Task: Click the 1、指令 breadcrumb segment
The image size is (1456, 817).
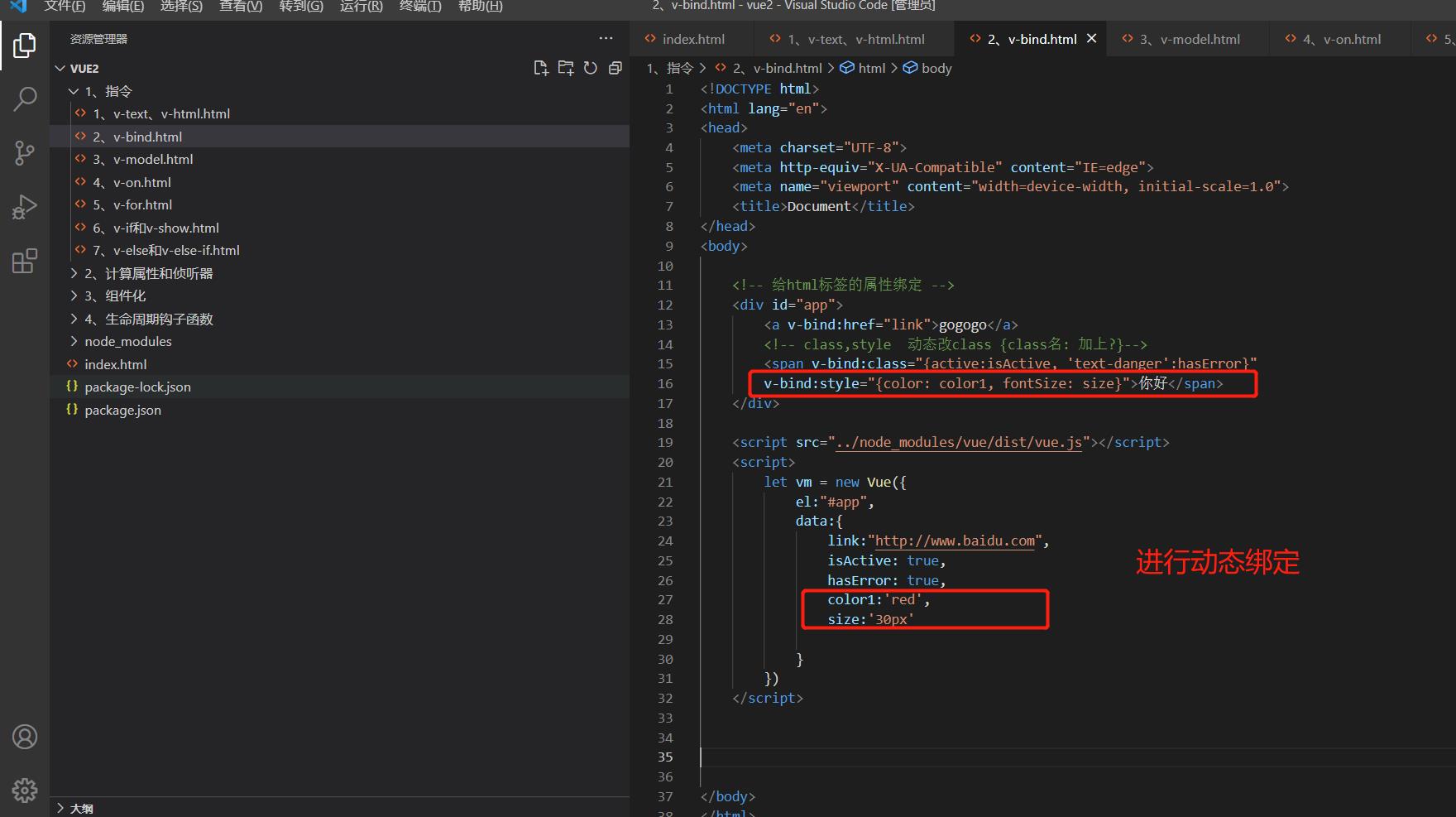Action: (x=669, y=68)
